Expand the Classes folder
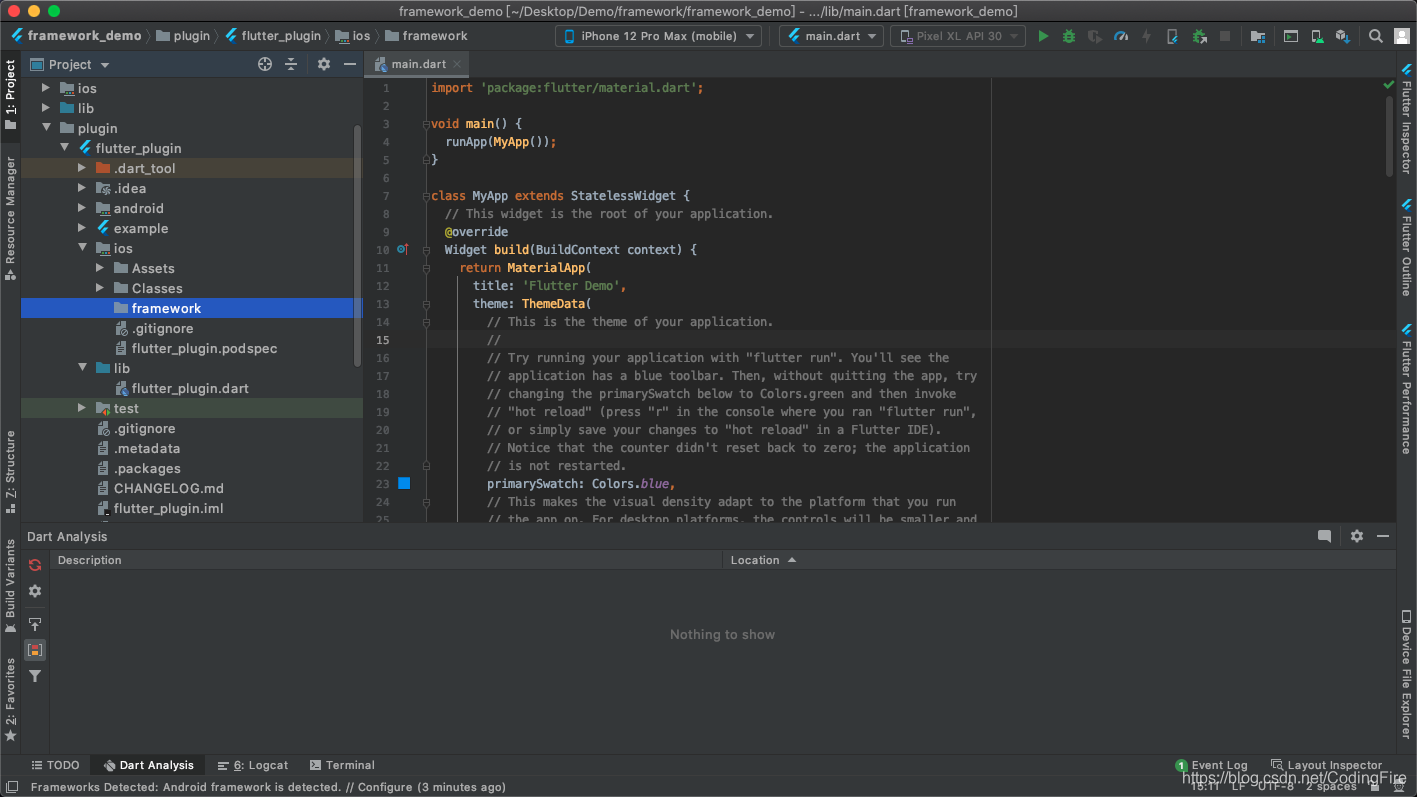 click(x=100, y=288)
